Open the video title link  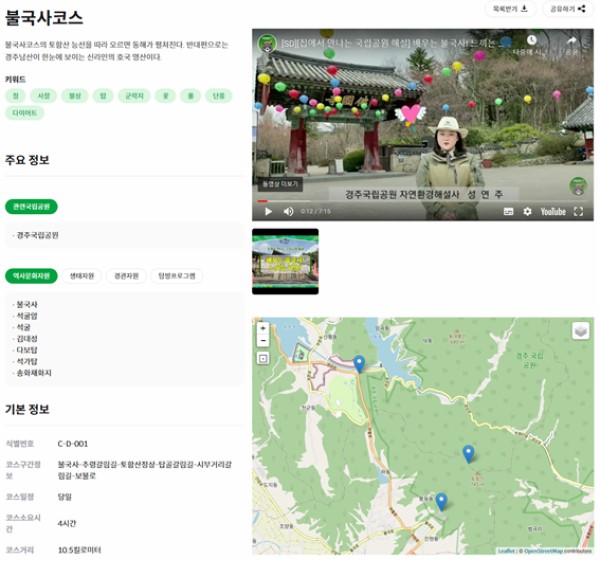coord(388,43)
